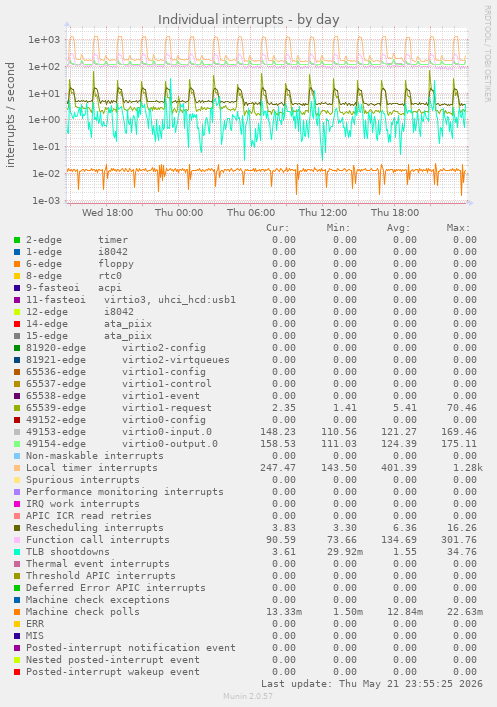The height and width of the screenshot is (707, 497).
Task: Click the Individual interrupts - by day title
Action: pos(248,20)
